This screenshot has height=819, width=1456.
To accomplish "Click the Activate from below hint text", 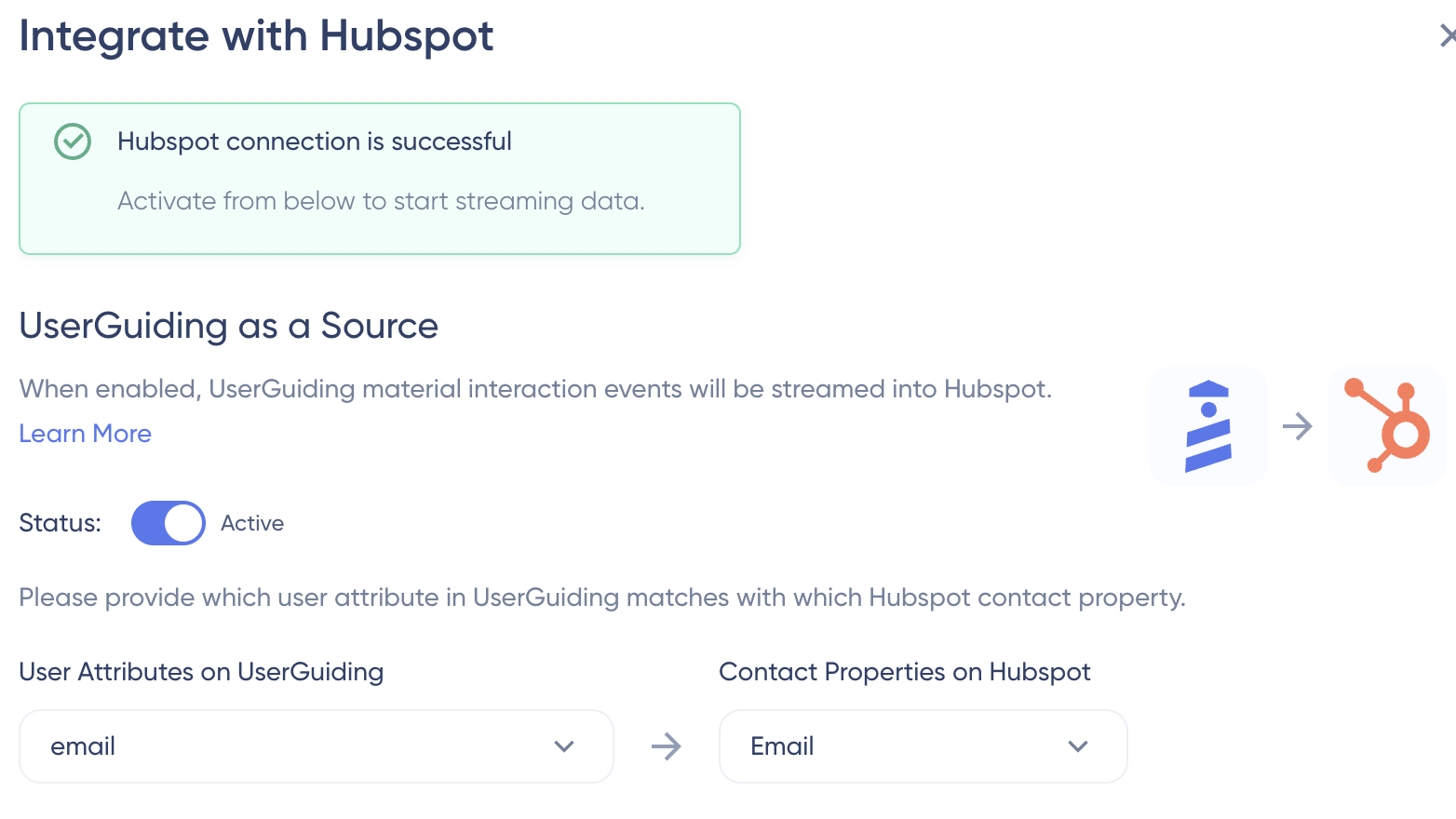I will tap(381, 201).
